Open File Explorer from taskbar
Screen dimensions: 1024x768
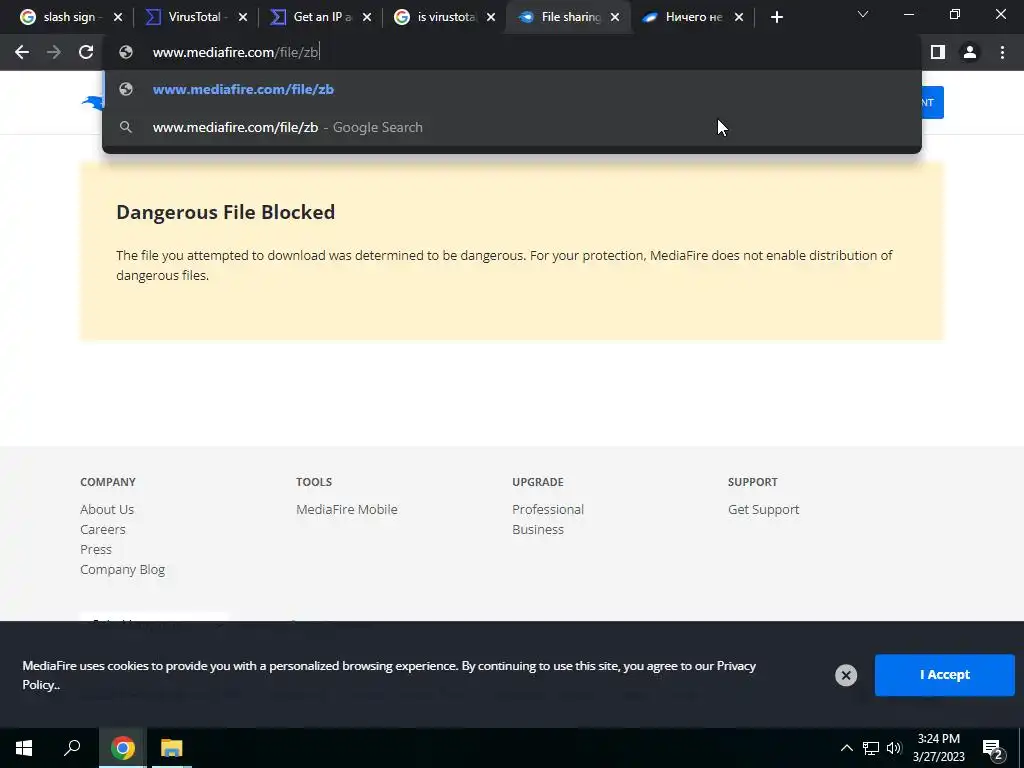(x=172, y=748)
